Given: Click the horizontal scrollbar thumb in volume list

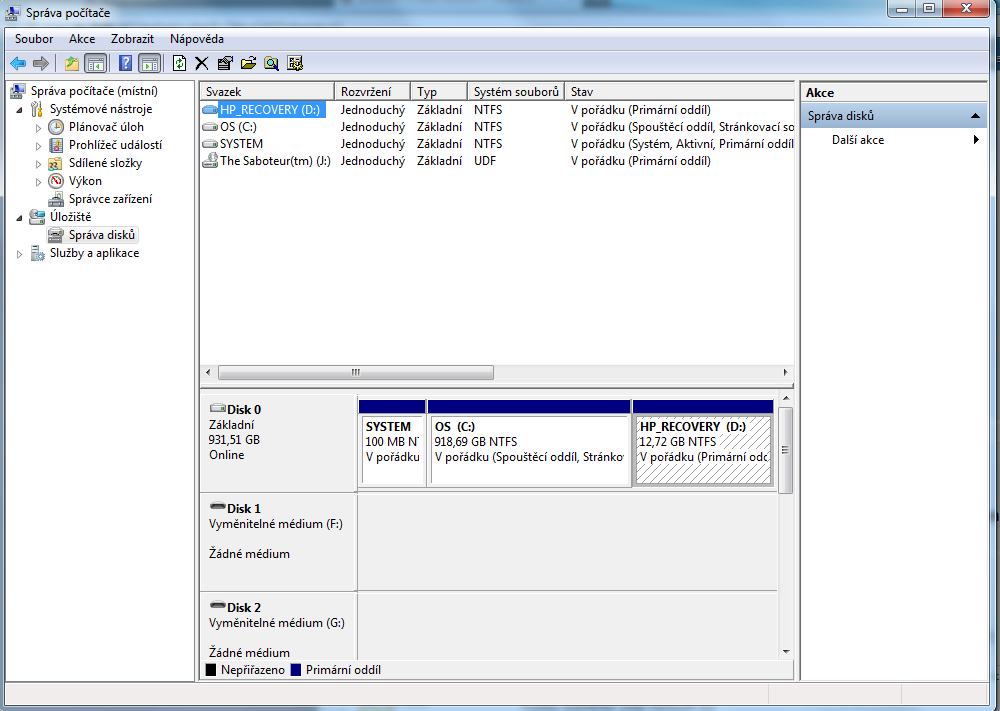Looking at the screenshot, I should tap(356, 372).
